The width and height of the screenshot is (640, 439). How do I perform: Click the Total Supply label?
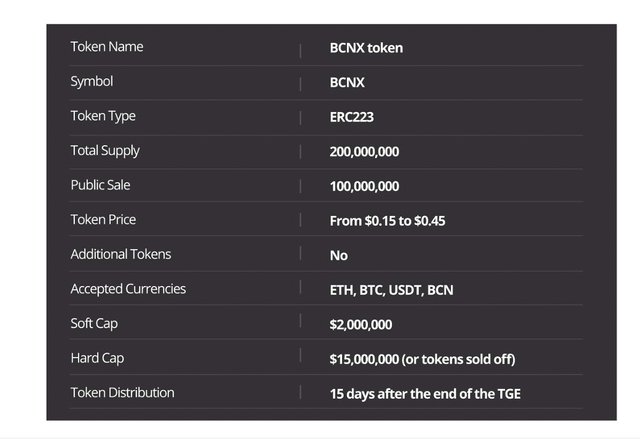tap(105, 151)
